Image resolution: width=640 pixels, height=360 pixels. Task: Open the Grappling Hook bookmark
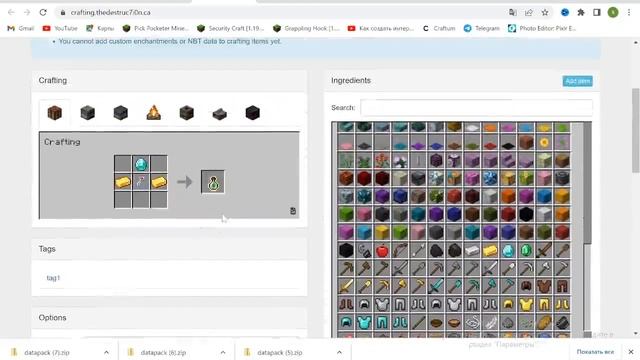coord(307,28)
